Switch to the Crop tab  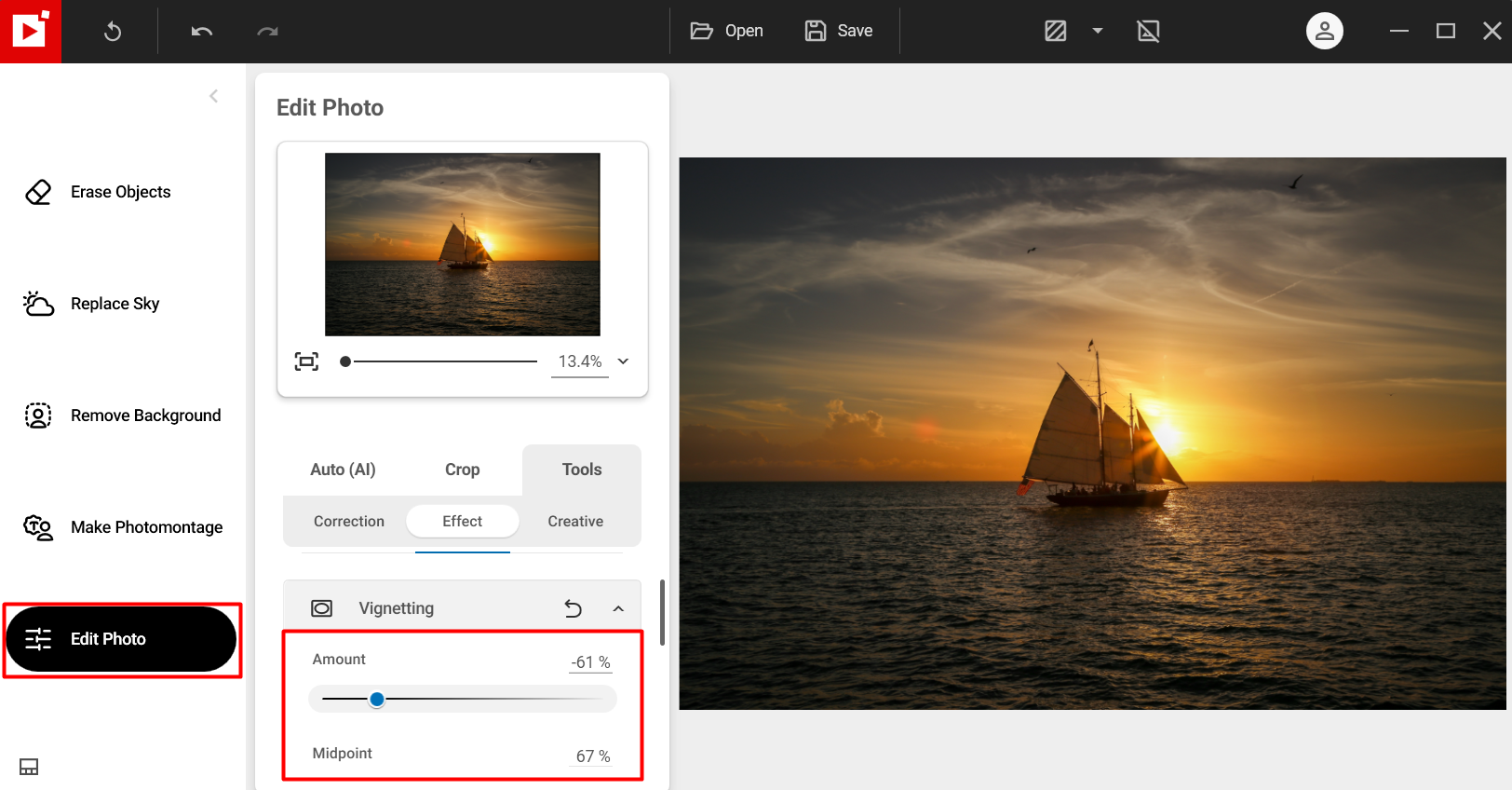(463, 470)
